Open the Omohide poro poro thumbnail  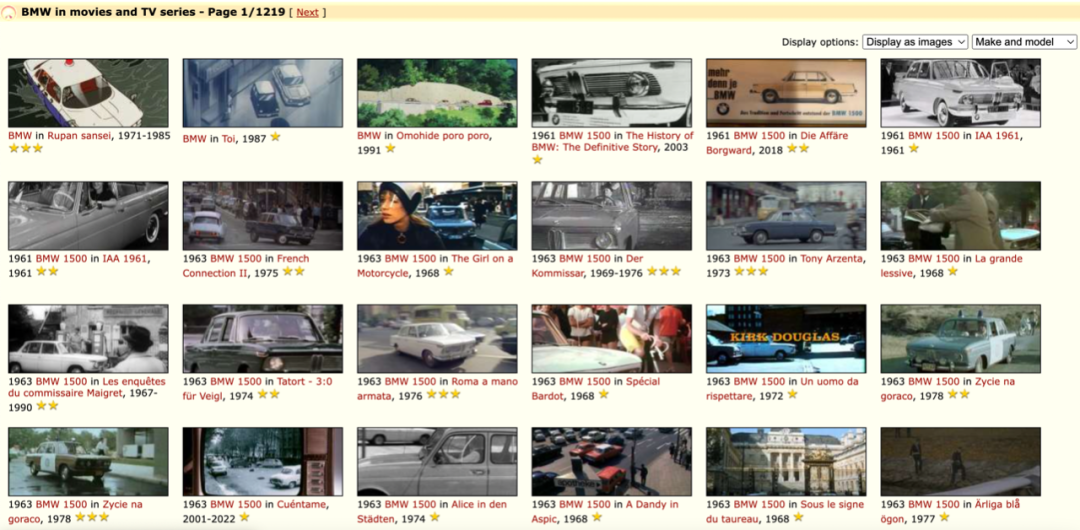point(437,93)
